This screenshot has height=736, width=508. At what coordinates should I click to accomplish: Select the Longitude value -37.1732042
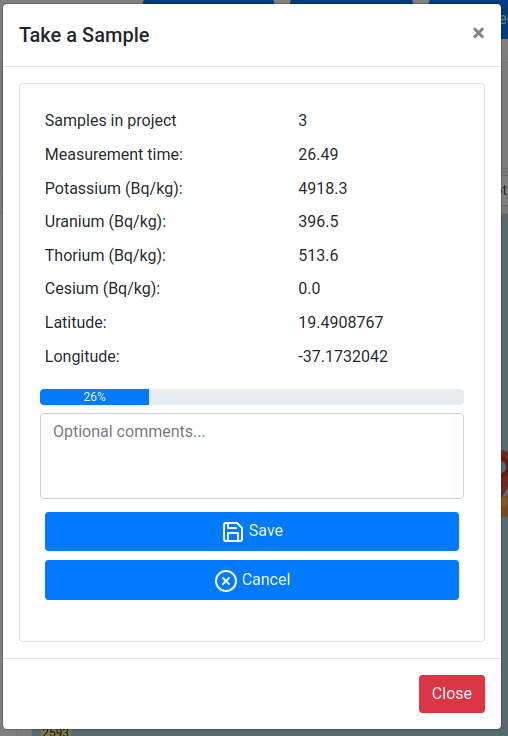tap(343, 356)
